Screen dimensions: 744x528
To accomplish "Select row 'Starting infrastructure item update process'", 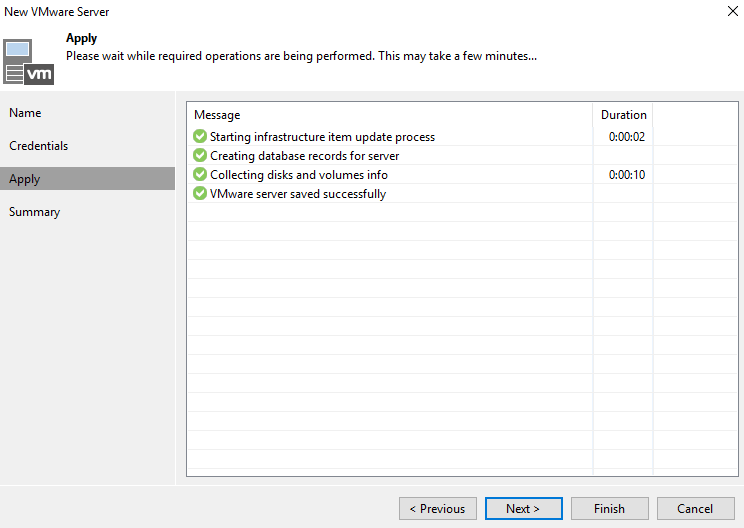I will point(463,137).
